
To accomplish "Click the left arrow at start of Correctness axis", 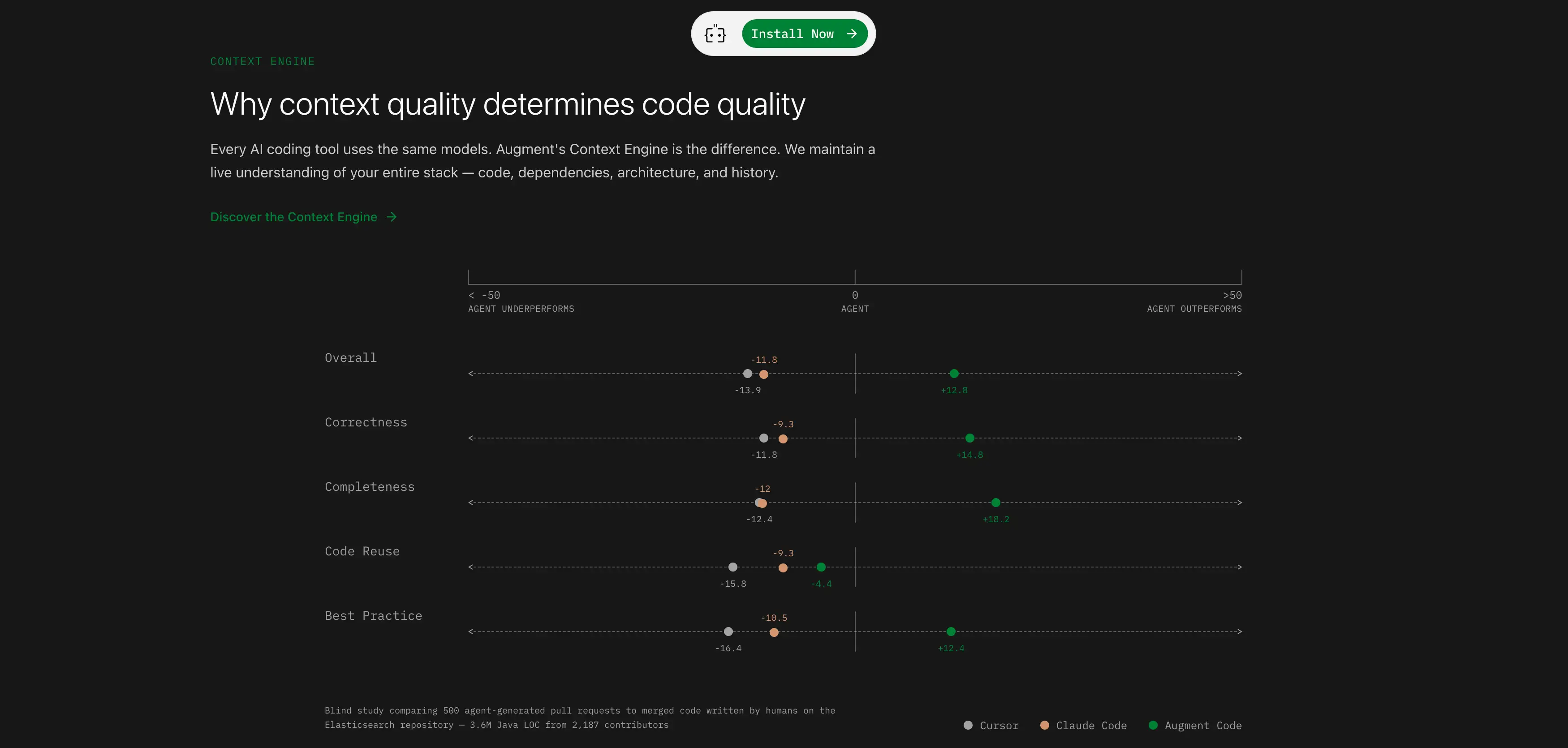I will 470,438.
